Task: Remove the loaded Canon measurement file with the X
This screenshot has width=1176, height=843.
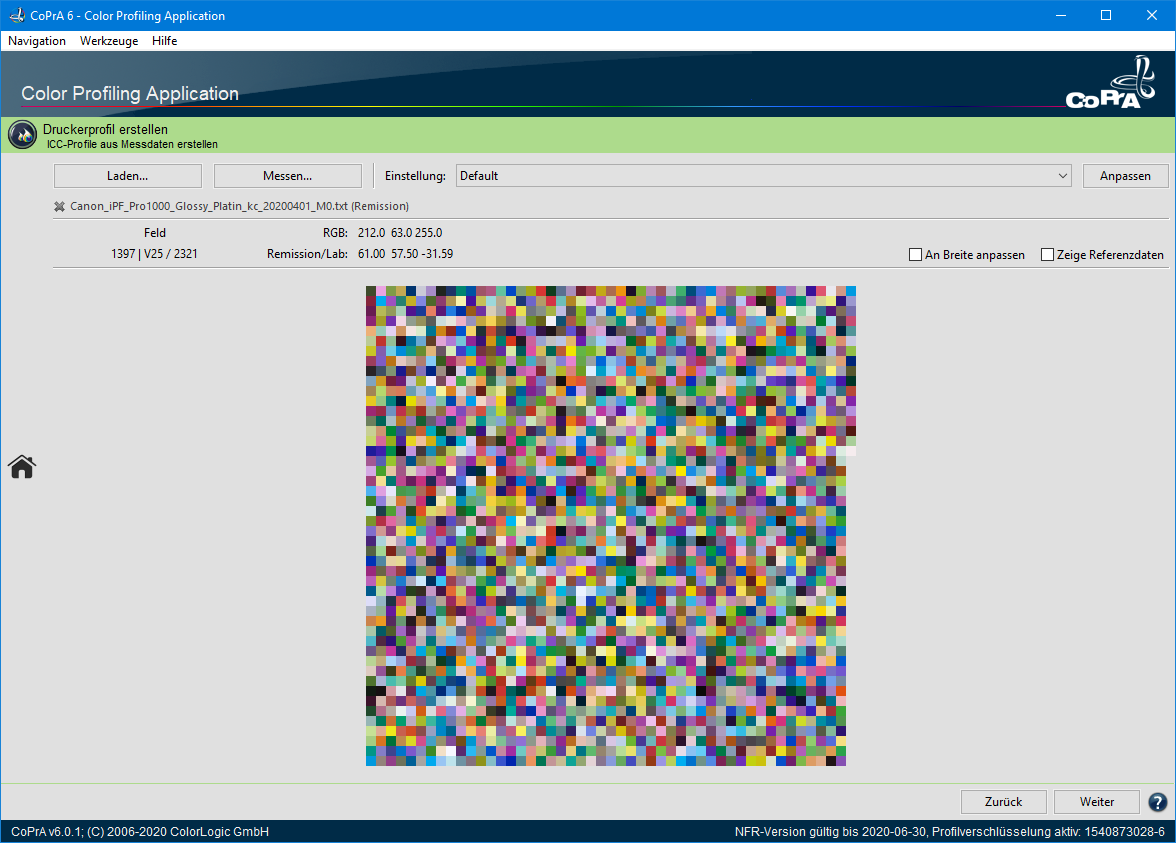Action: click(x=60, y=207)
